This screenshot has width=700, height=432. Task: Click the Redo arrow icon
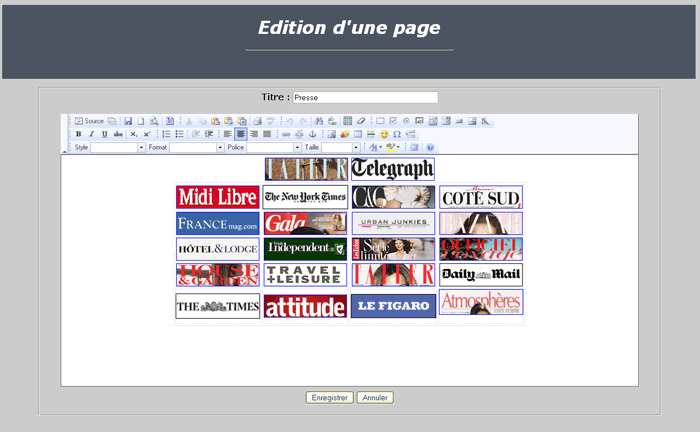[x=303, y=121]
